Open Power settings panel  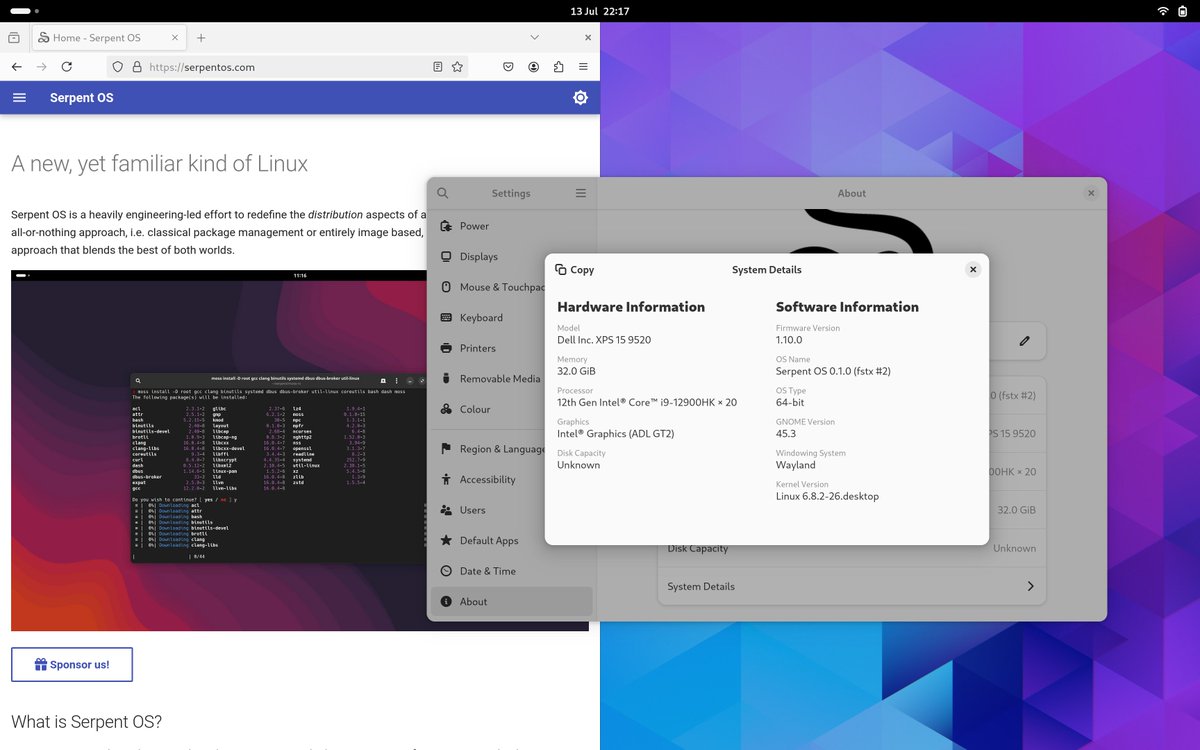pyautogui.click(x=512, y=226)
